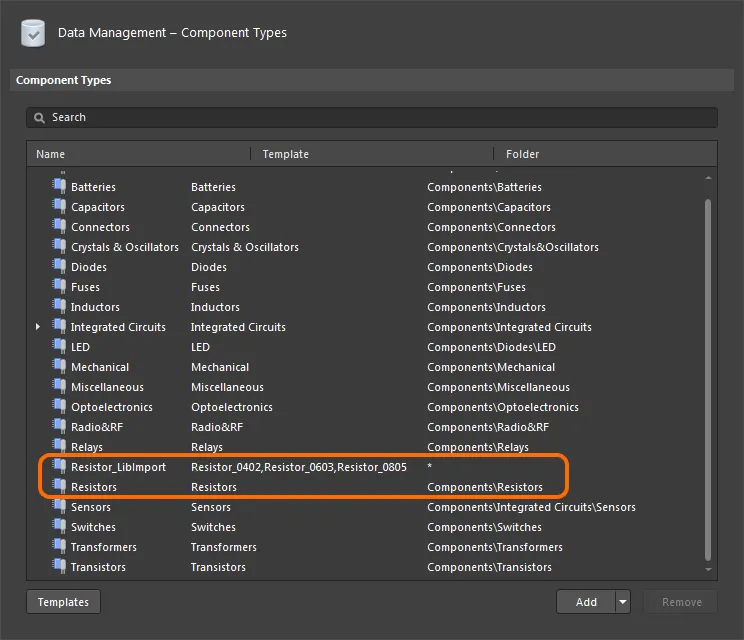The width and height of the screenshot is (744, 640).
Task: Expand the Integrated Circuits tree node
Action: (39, 327)
